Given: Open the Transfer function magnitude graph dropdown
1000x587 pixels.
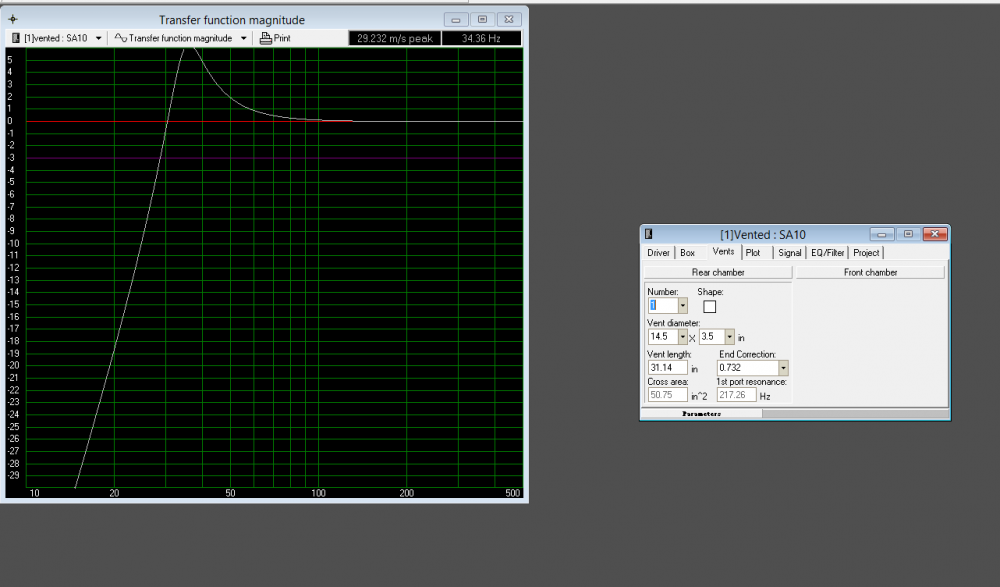Looking at the screenshot, I should 243,38.
